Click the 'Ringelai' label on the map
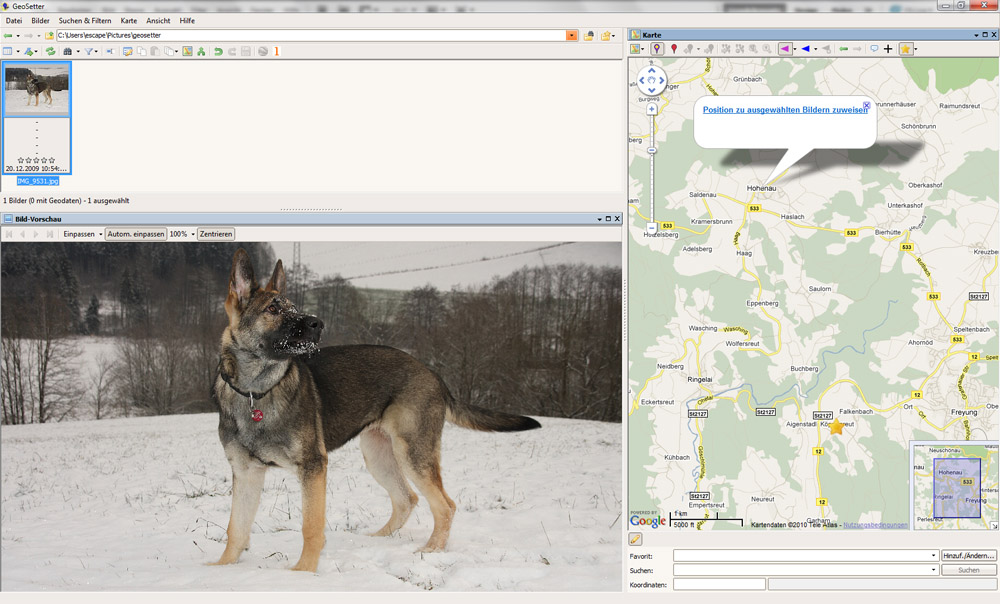This screenshot has height=604, width=1000. [700, 379]
